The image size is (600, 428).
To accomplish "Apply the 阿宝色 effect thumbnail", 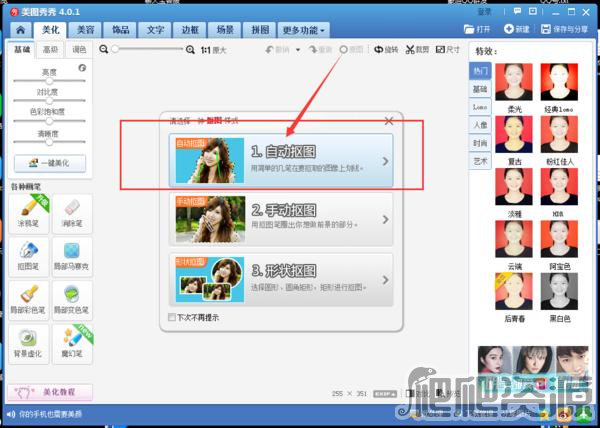I will [x=559, y=239].
